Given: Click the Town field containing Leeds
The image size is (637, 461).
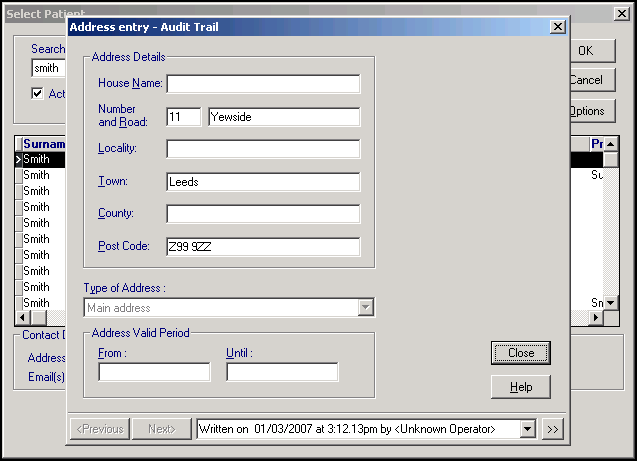Looking at the screenshot, I should [263, 182].
